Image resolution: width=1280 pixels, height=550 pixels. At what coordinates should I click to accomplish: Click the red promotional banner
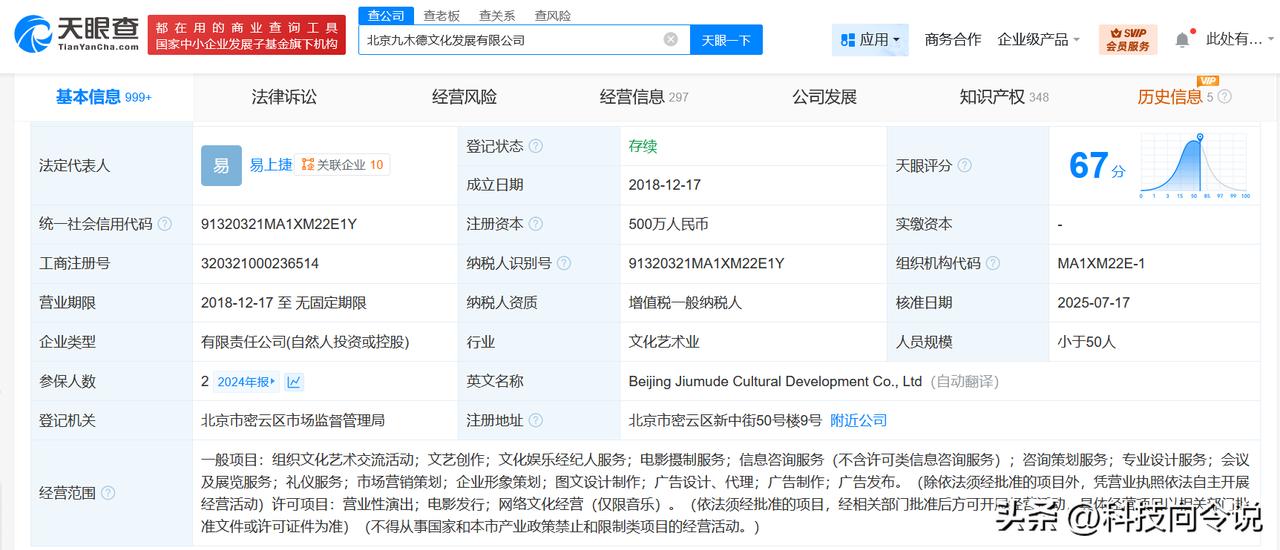point(247,35)
